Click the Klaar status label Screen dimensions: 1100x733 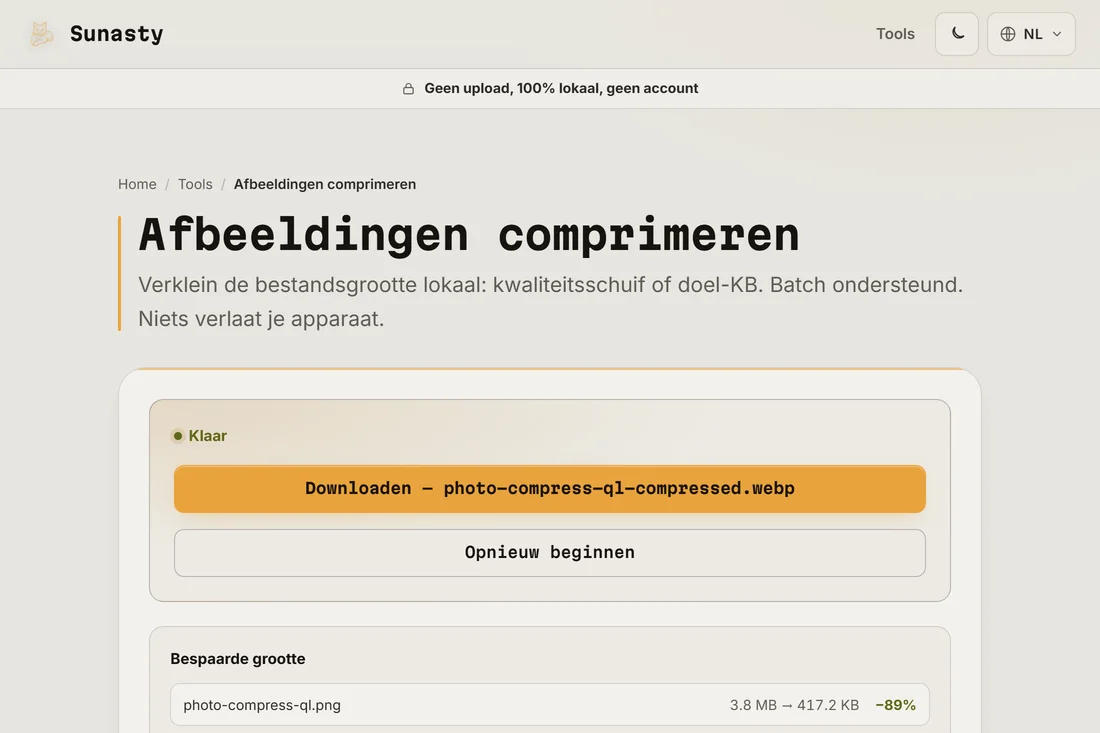tap(208, 436)
